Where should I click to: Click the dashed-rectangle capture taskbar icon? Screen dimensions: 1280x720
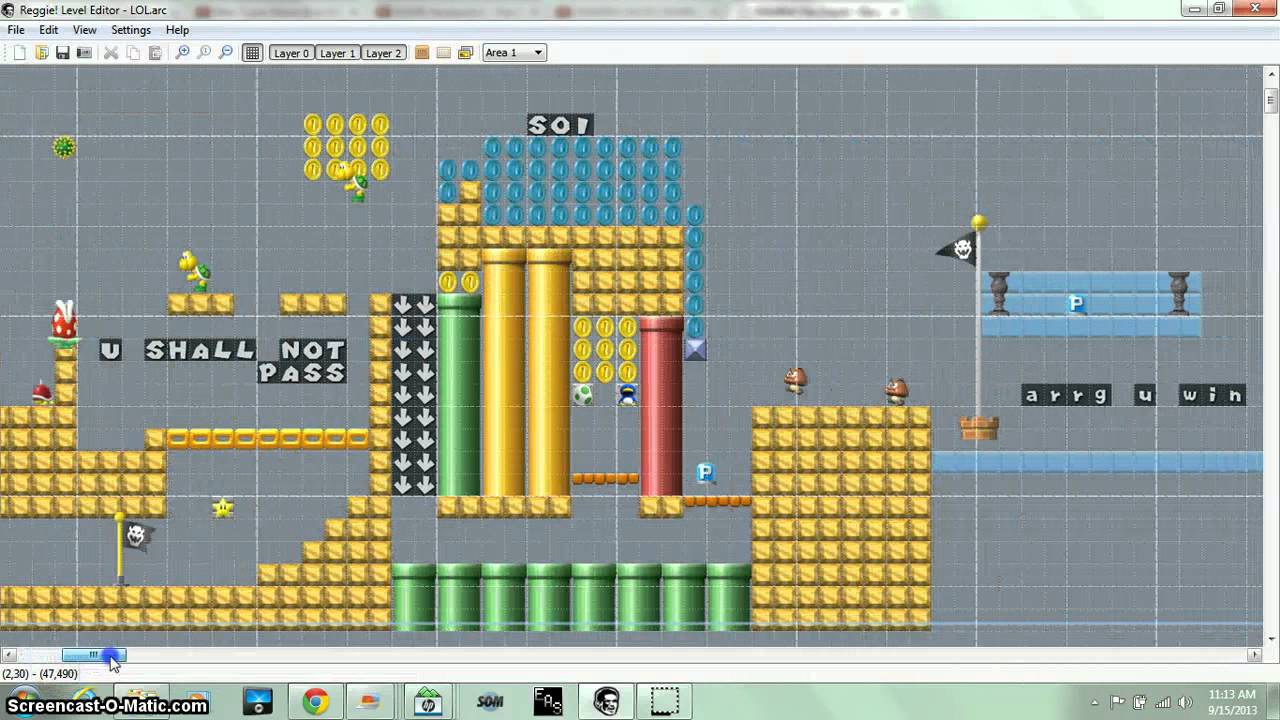tap(664, 702)
